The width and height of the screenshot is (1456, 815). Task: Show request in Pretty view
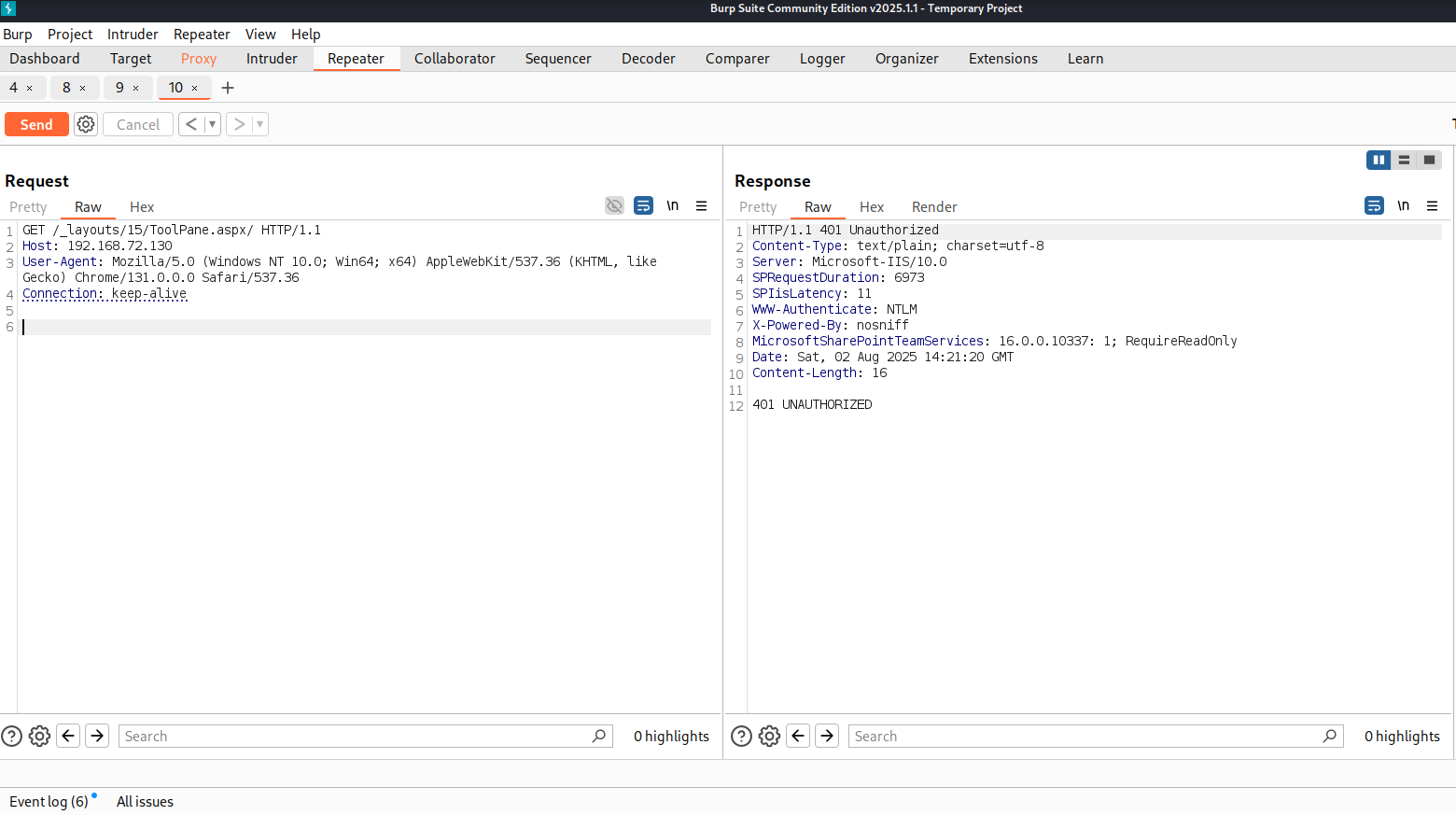[x=28, y=206]
